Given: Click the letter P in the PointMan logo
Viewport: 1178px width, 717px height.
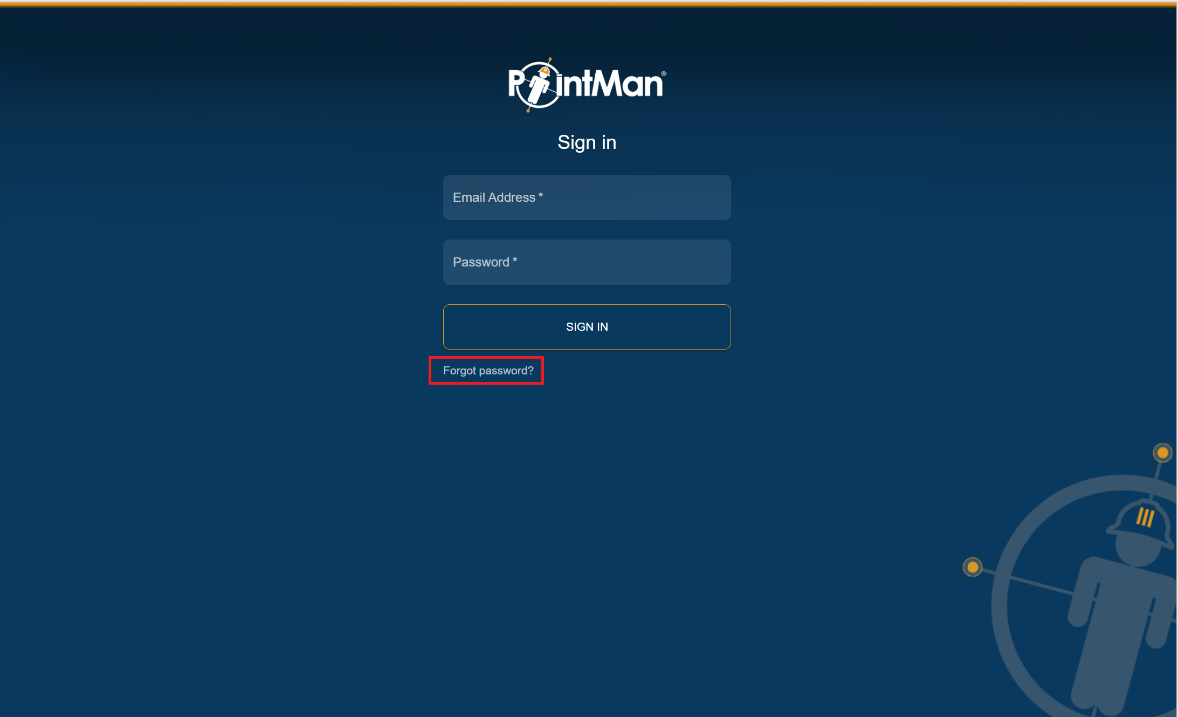Looking at the screenshot, I should [x=517, y=85].
